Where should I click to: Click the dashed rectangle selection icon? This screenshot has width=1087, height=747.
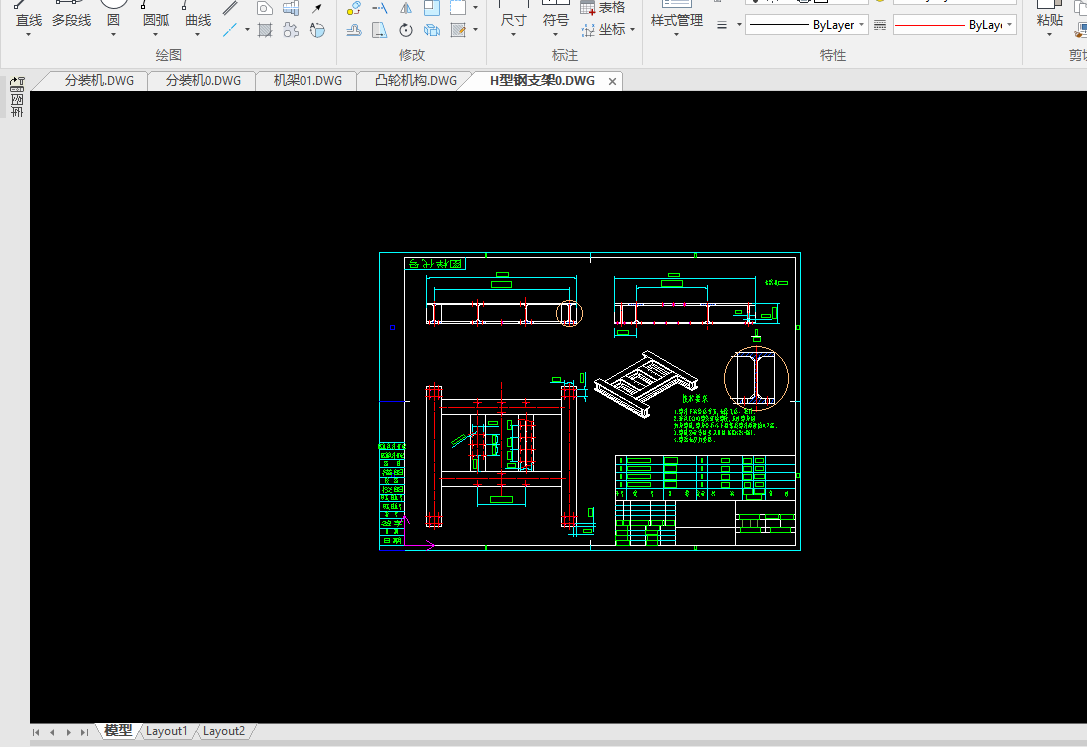458,8
